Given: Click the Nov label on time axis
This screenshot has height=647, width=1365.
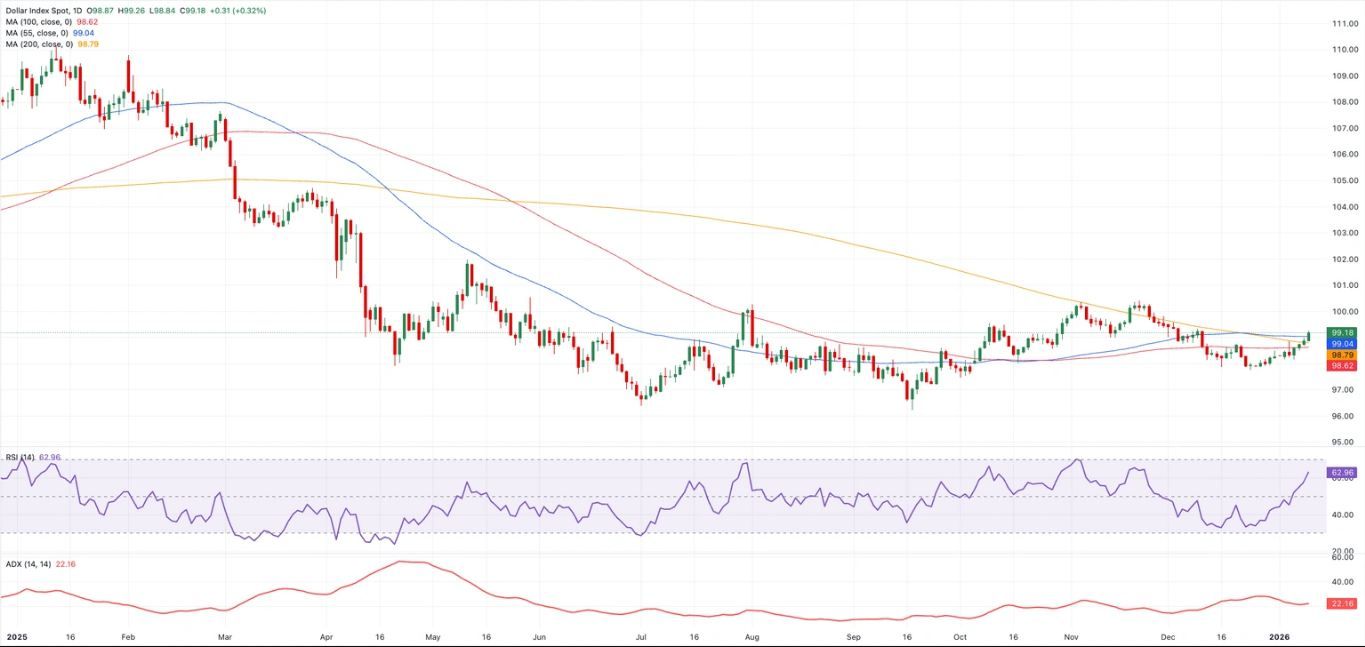Looking at the screenshot, I should pyautogui.click(x=1071, y=636).
